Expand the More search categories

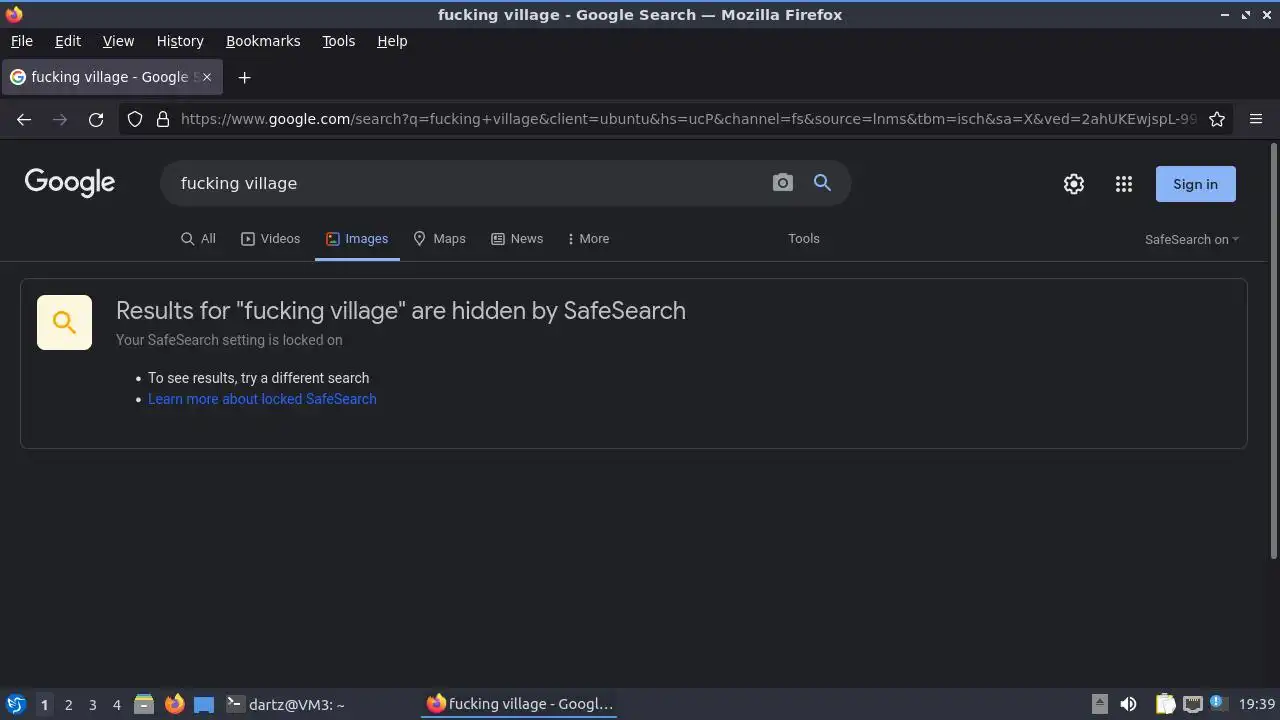pyautogui.click(x=587, y=239)
